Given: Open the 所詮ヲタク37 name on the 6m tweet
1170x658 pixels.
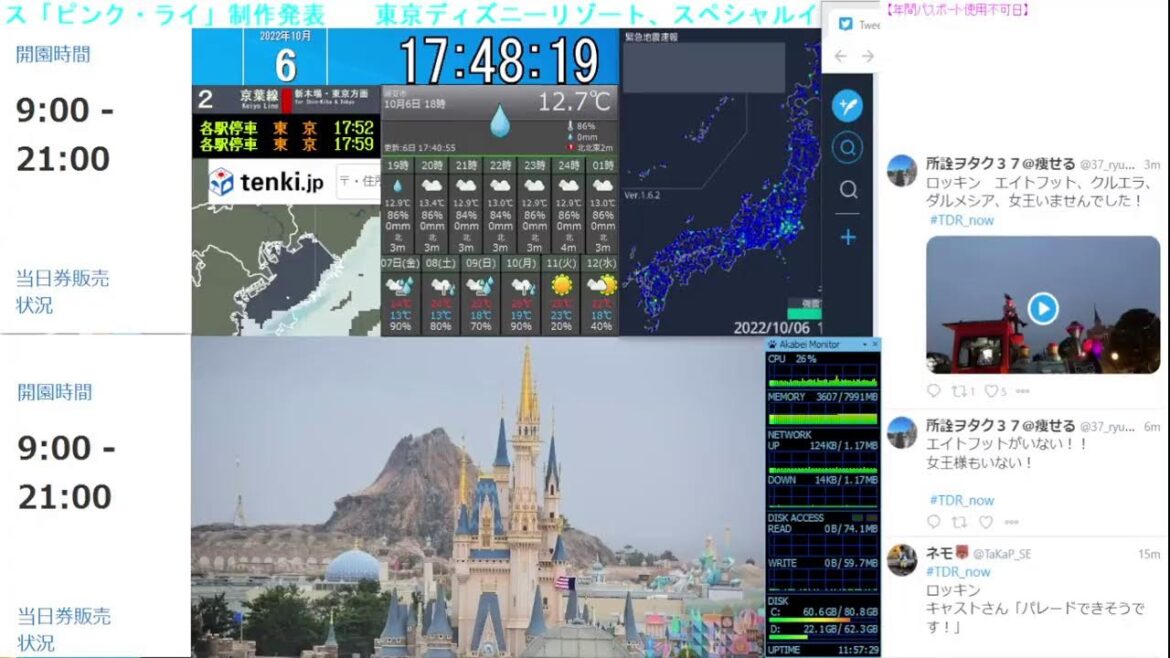Looking at the screenshot, I should (1000, 425).
